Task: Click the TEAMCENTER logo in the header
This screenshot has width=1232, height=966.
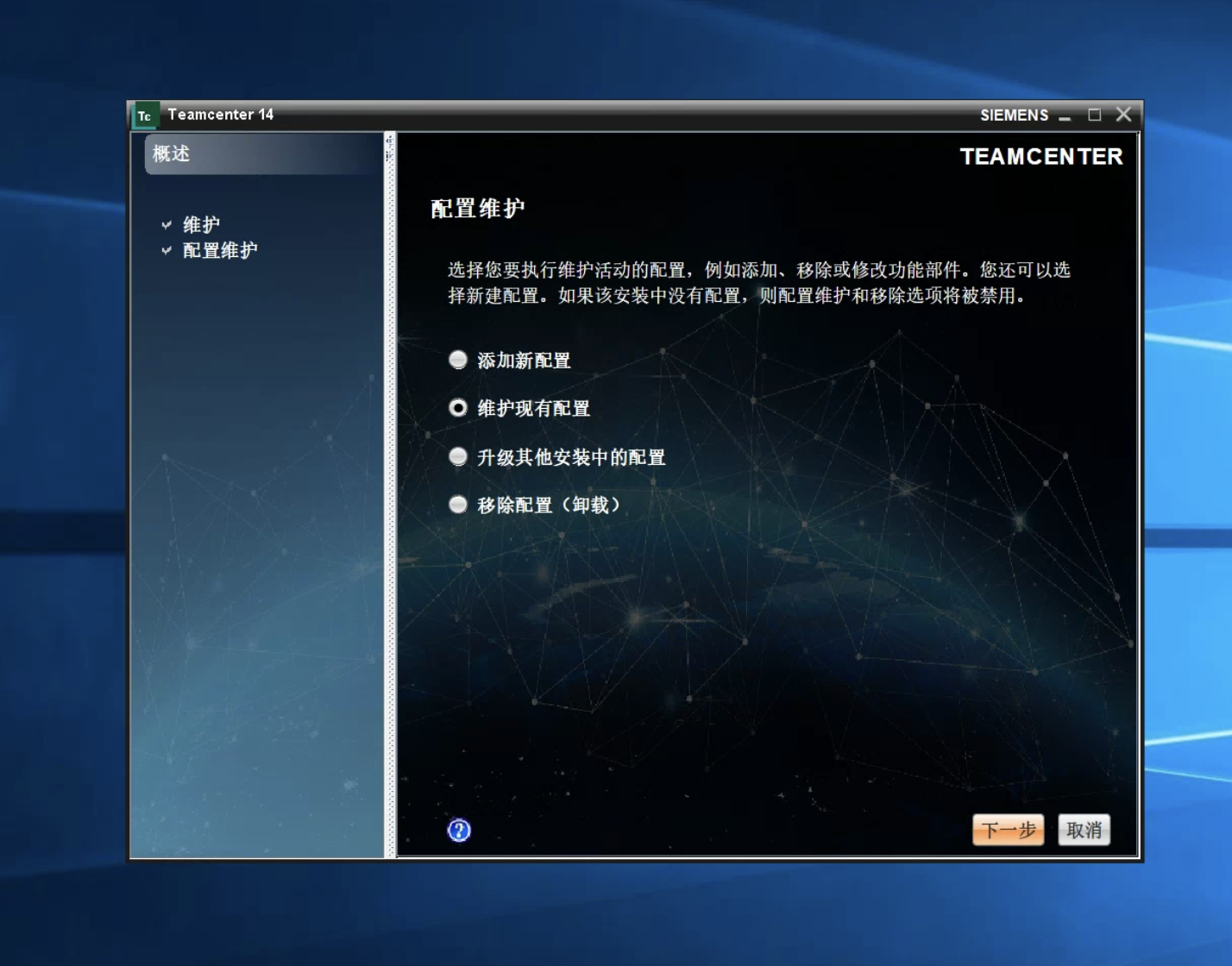Action: (1041, 156)
